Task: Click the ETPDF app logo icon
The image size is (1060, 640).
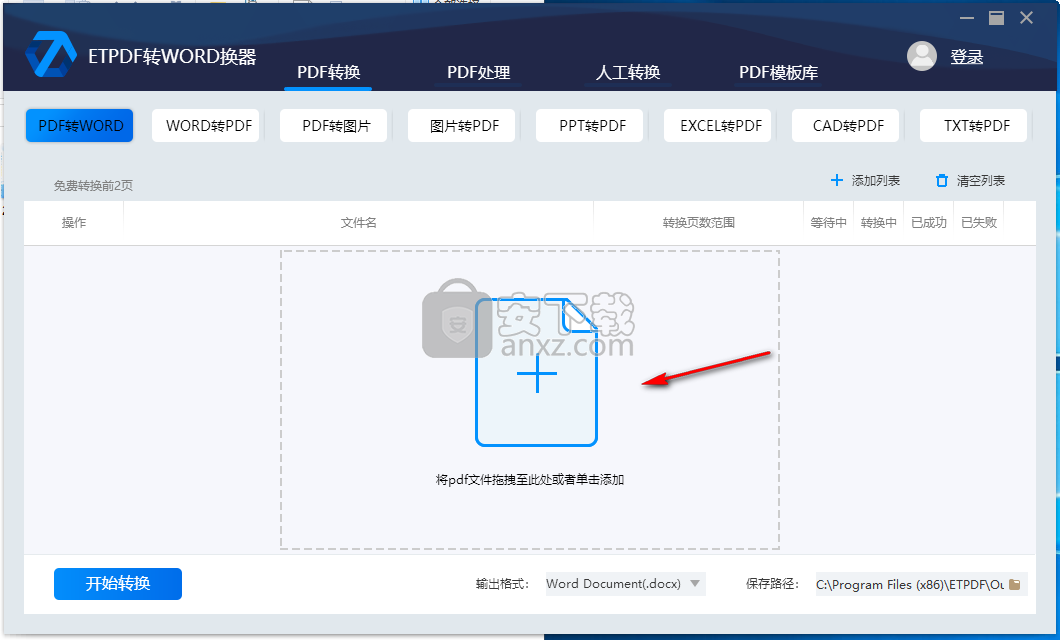Action: pos(51,54)
